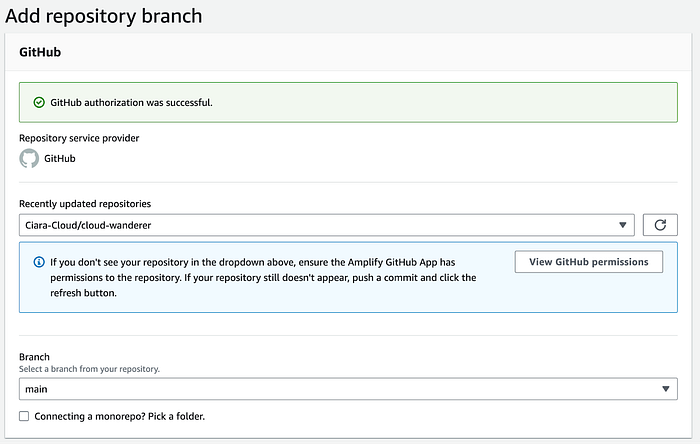Click the Add repository branch title
Viewport: 700px width, 444px height.
[104, 16]
